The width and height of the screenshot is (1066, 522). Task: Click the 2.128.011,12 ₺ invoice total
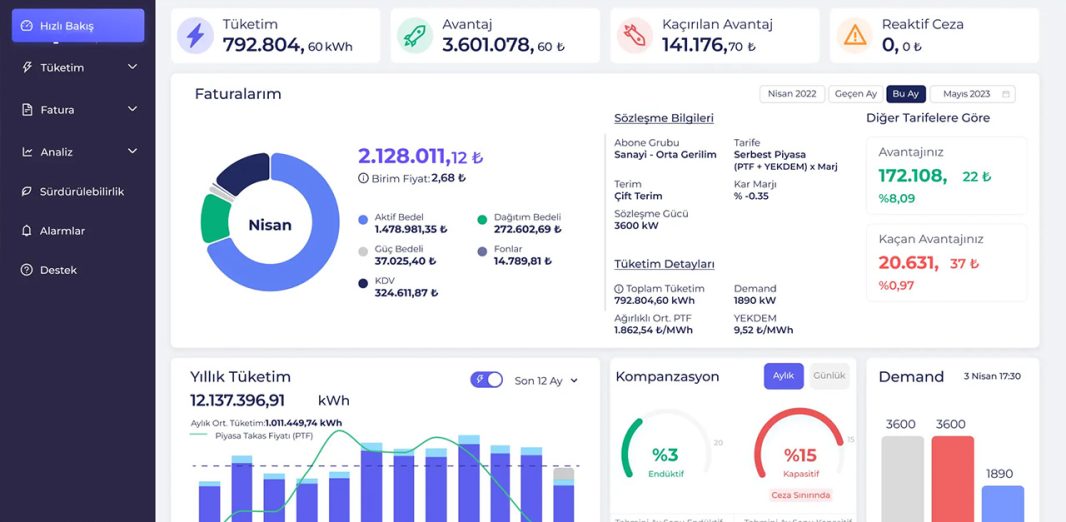420,157
